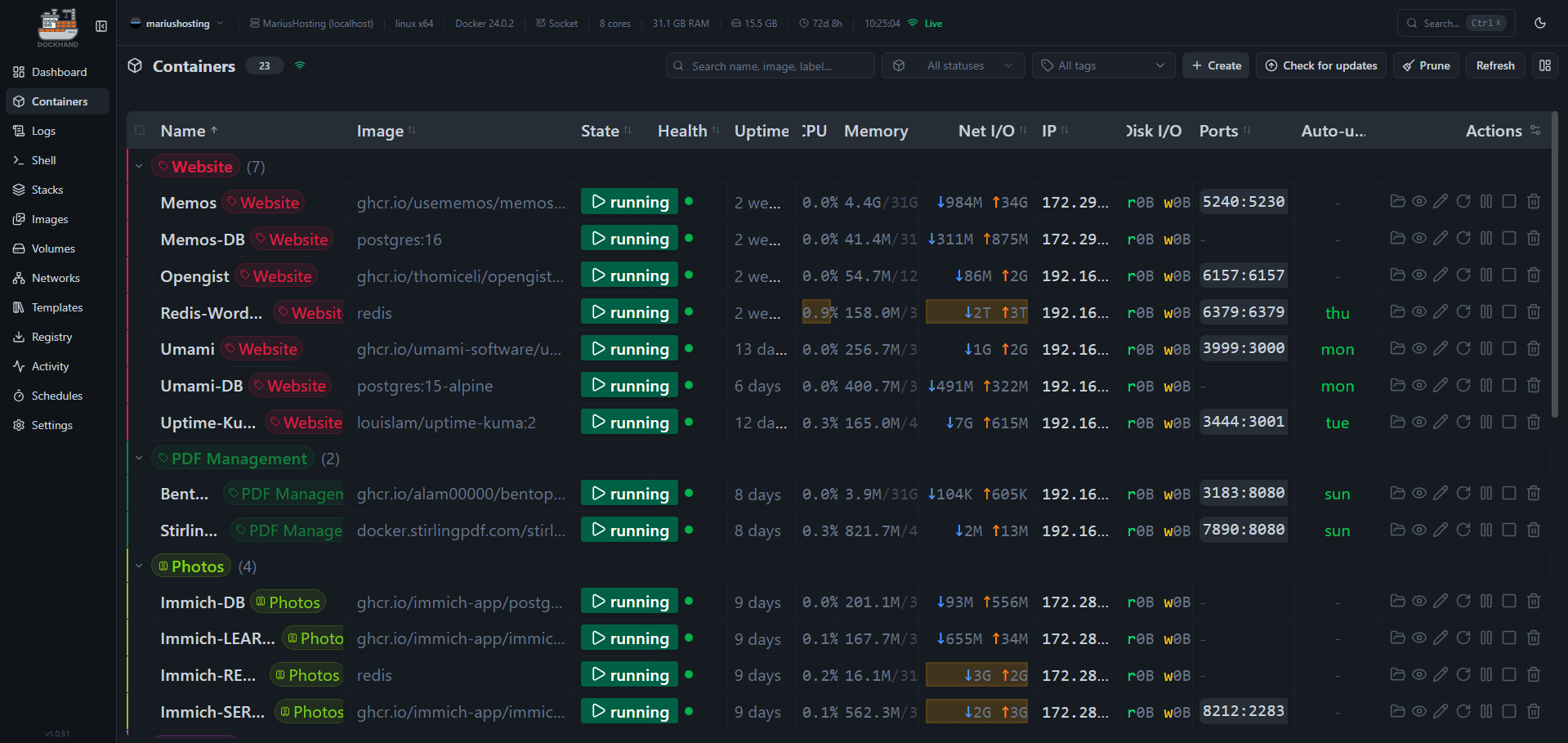Restart the Stirlin PDF container
Image resolution: width=1568 pixels, height=743 pixels.
click(x=1463, y=530)
